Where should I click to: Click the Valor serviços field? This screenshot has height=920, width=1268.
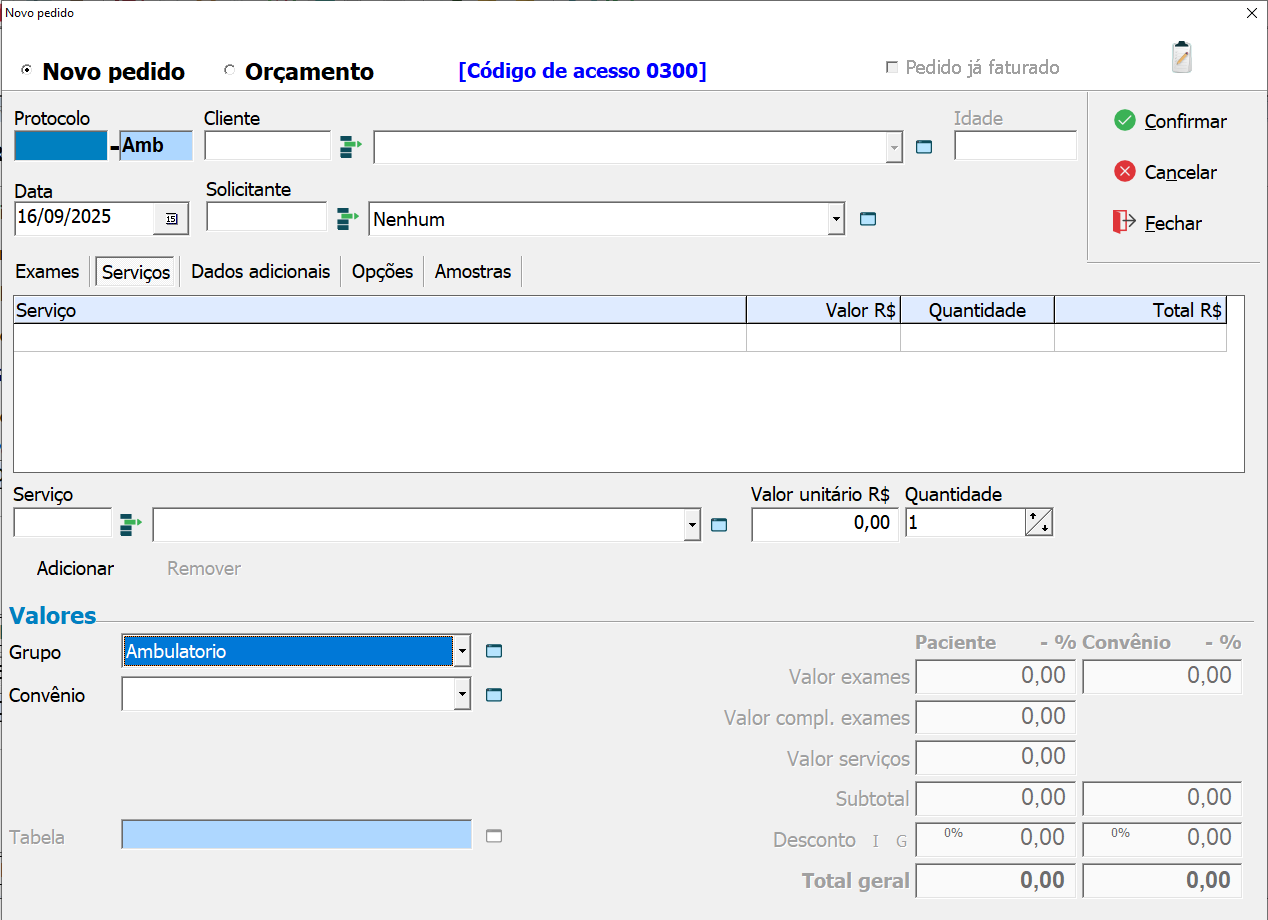coord(996,757)
